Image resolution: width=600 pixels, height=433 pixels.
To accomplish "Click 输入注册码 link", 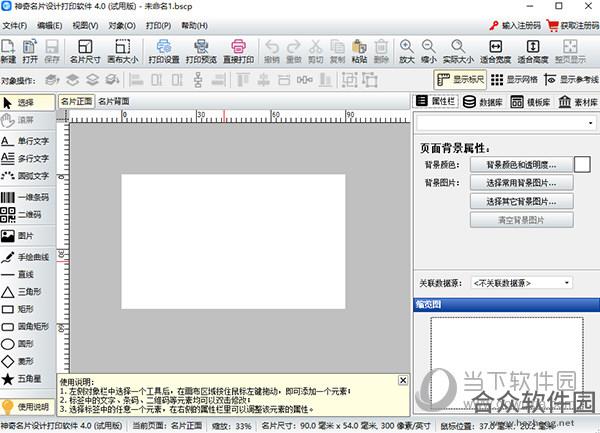I will coord(515,26).
